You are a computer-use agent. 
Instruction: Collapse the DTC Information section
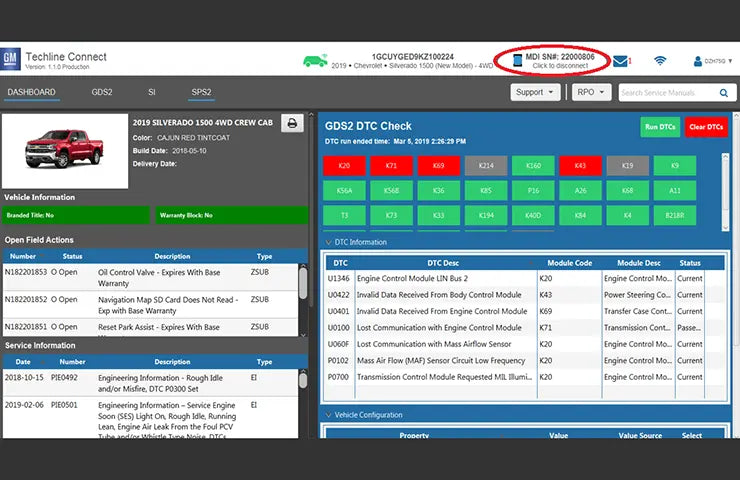[329, 242]
